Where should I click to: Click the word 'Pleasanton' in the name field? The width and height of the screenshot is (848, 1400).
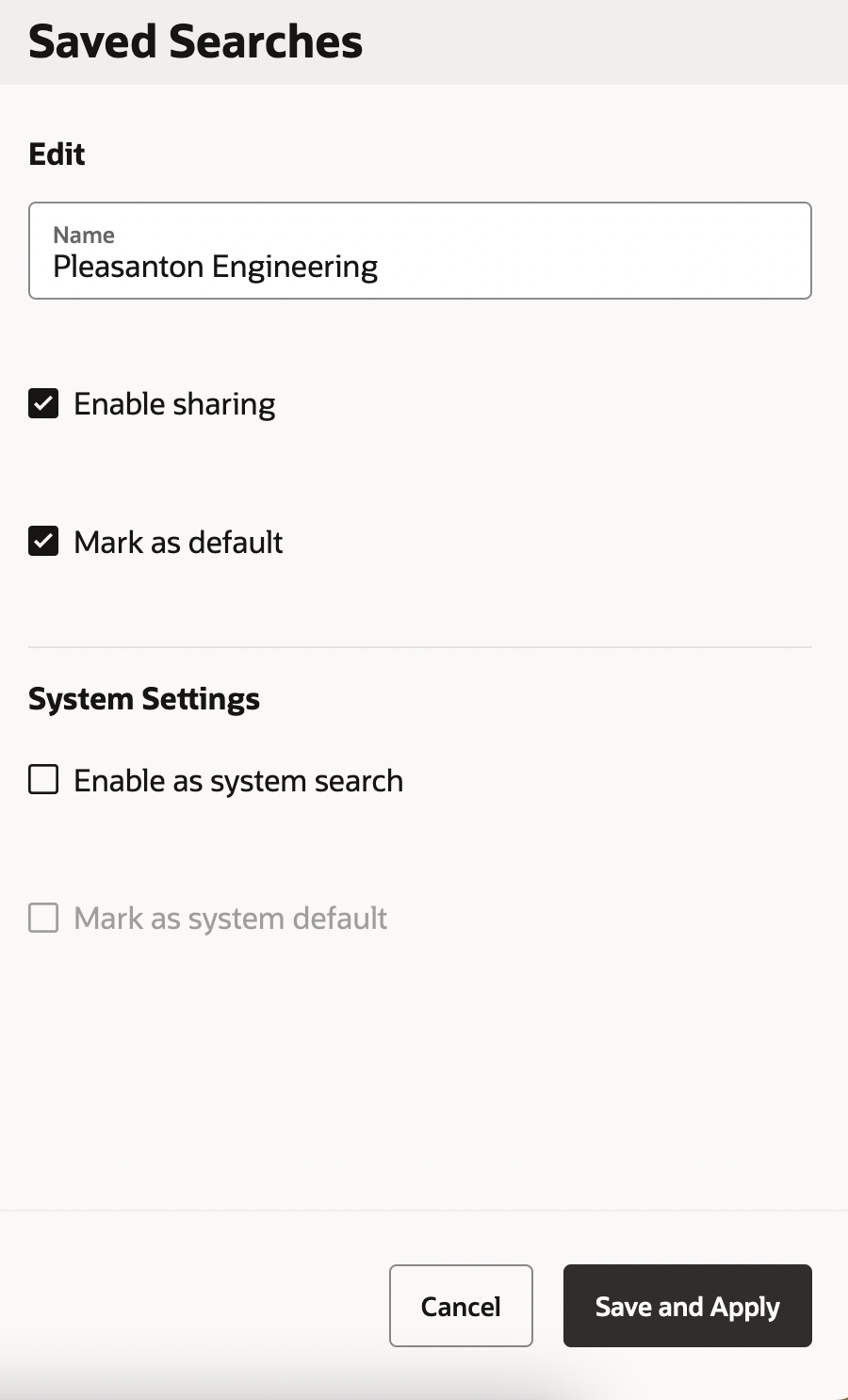128,268
